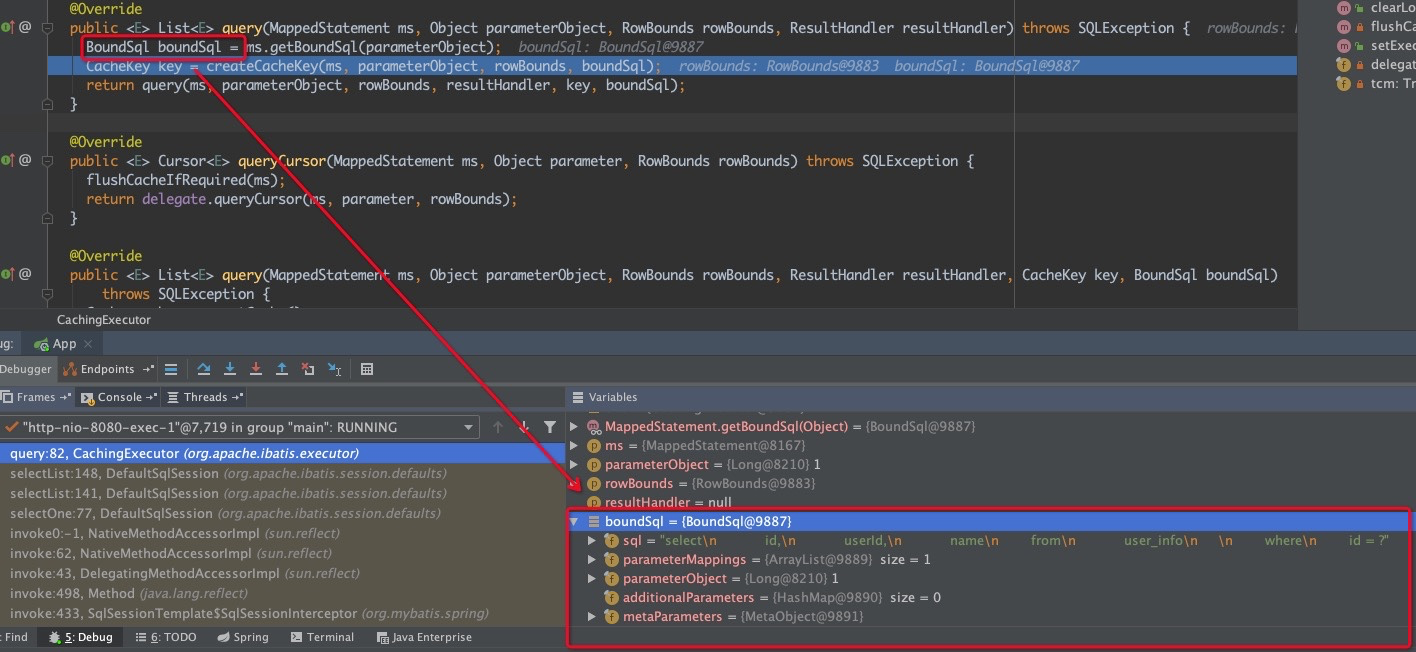
Task: Click the list icon beside boundSql variable
Action: pos(593,521)
